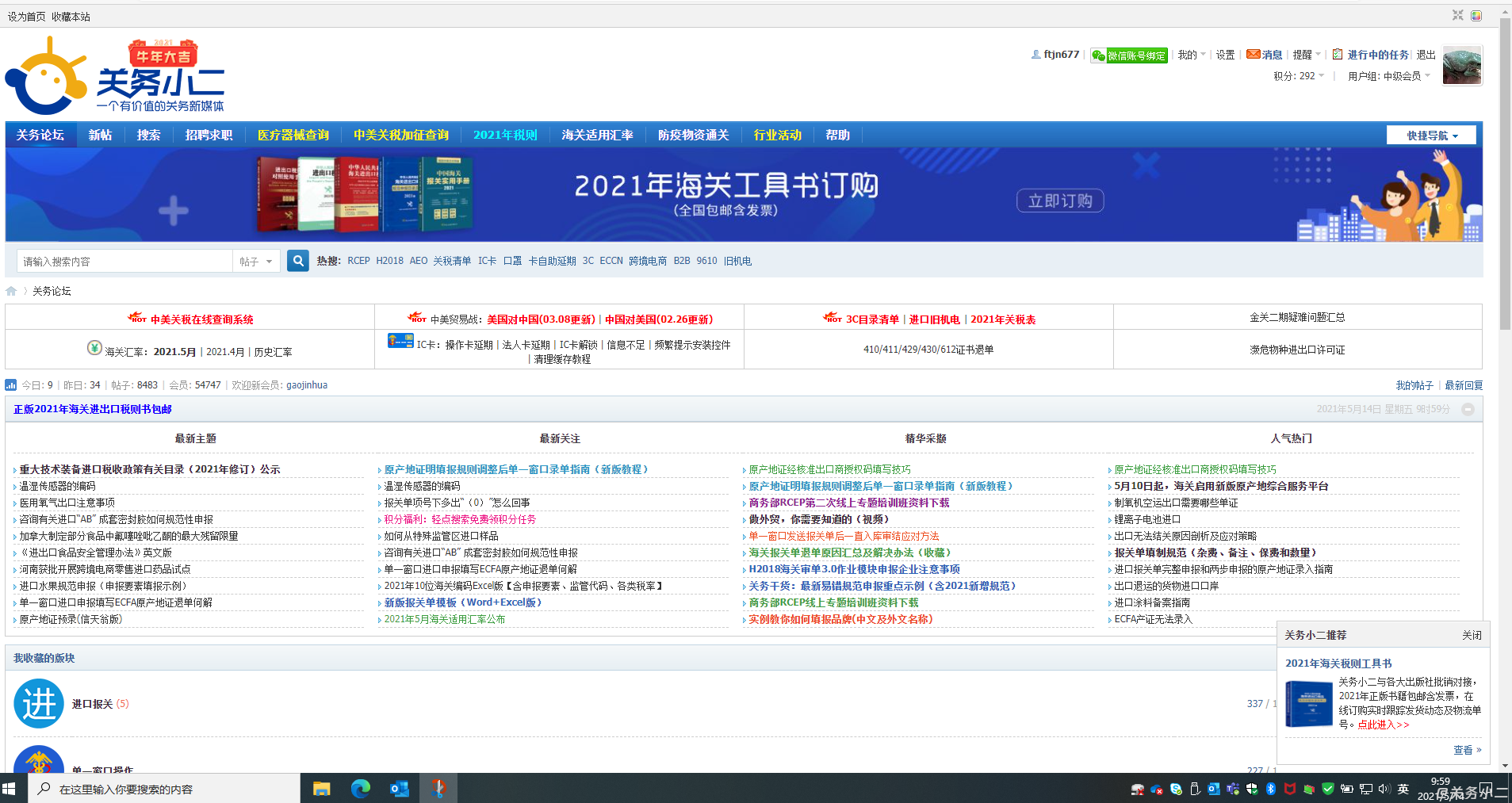This screenshot has width=1512, height=803.
Task: Click the 立即订购 banner button
Action: 1060,201
